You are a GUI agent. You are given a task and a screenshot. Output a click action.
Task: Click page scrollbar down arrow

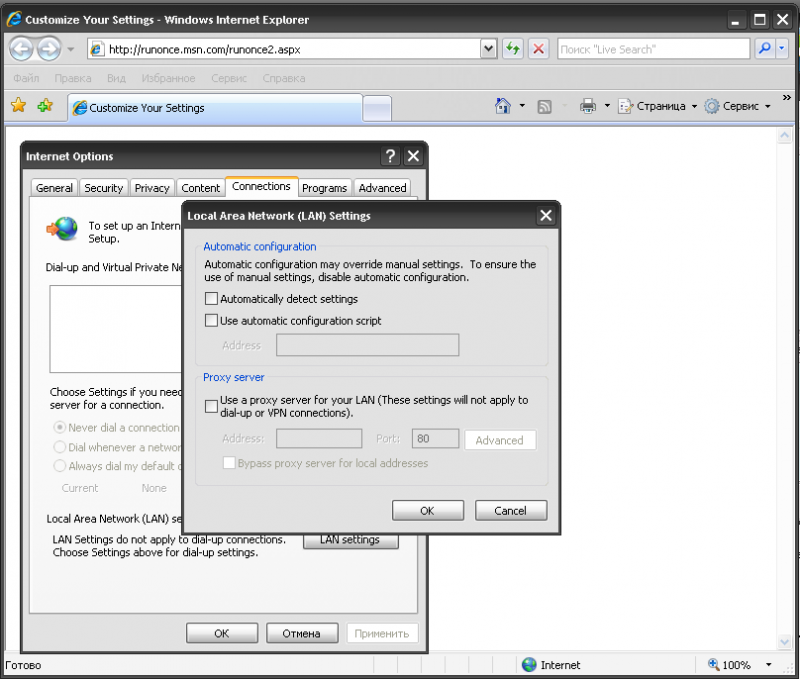click(784, 642)
